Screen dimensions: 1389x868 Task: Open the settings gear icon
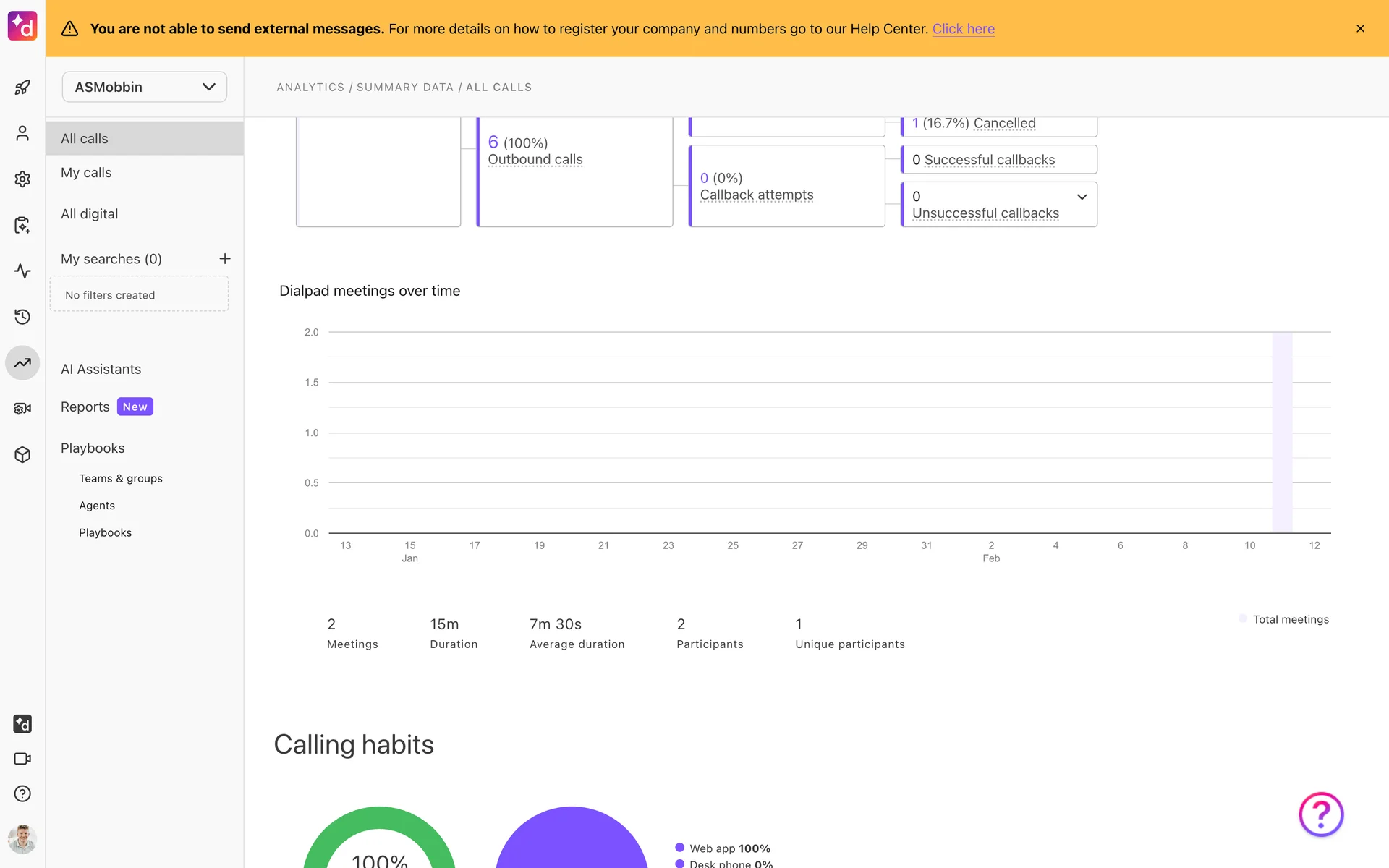click(x=22, y=179)
